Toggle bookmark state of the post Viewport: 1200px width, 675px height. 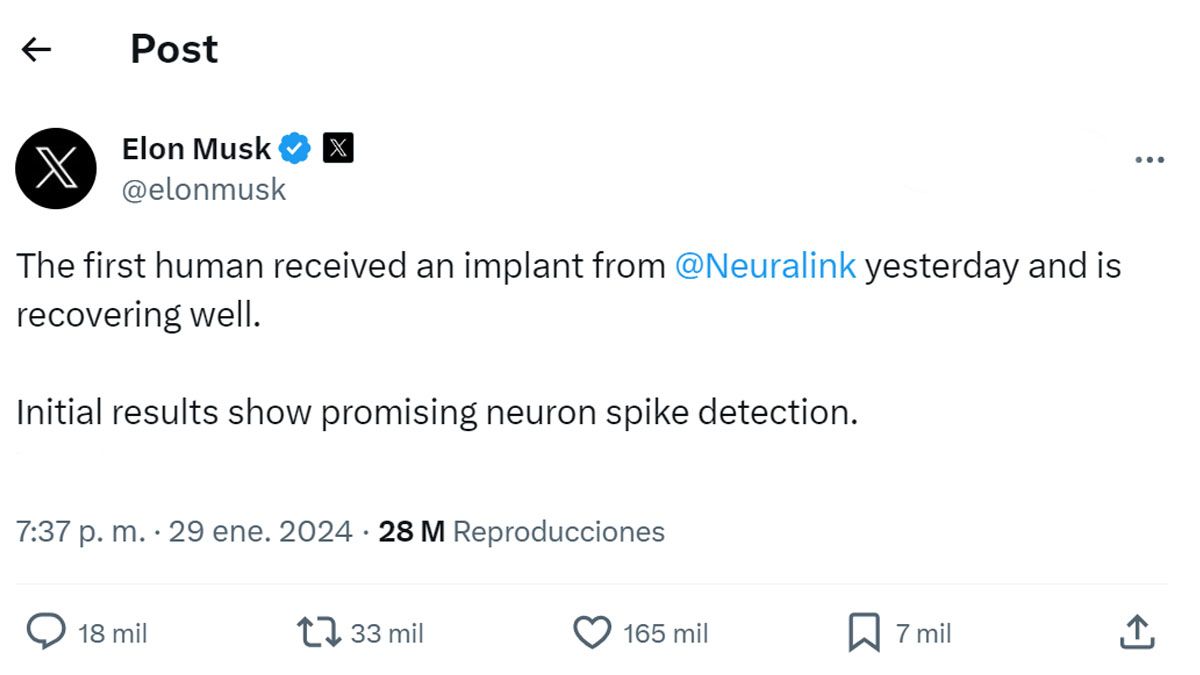[862, 630]
